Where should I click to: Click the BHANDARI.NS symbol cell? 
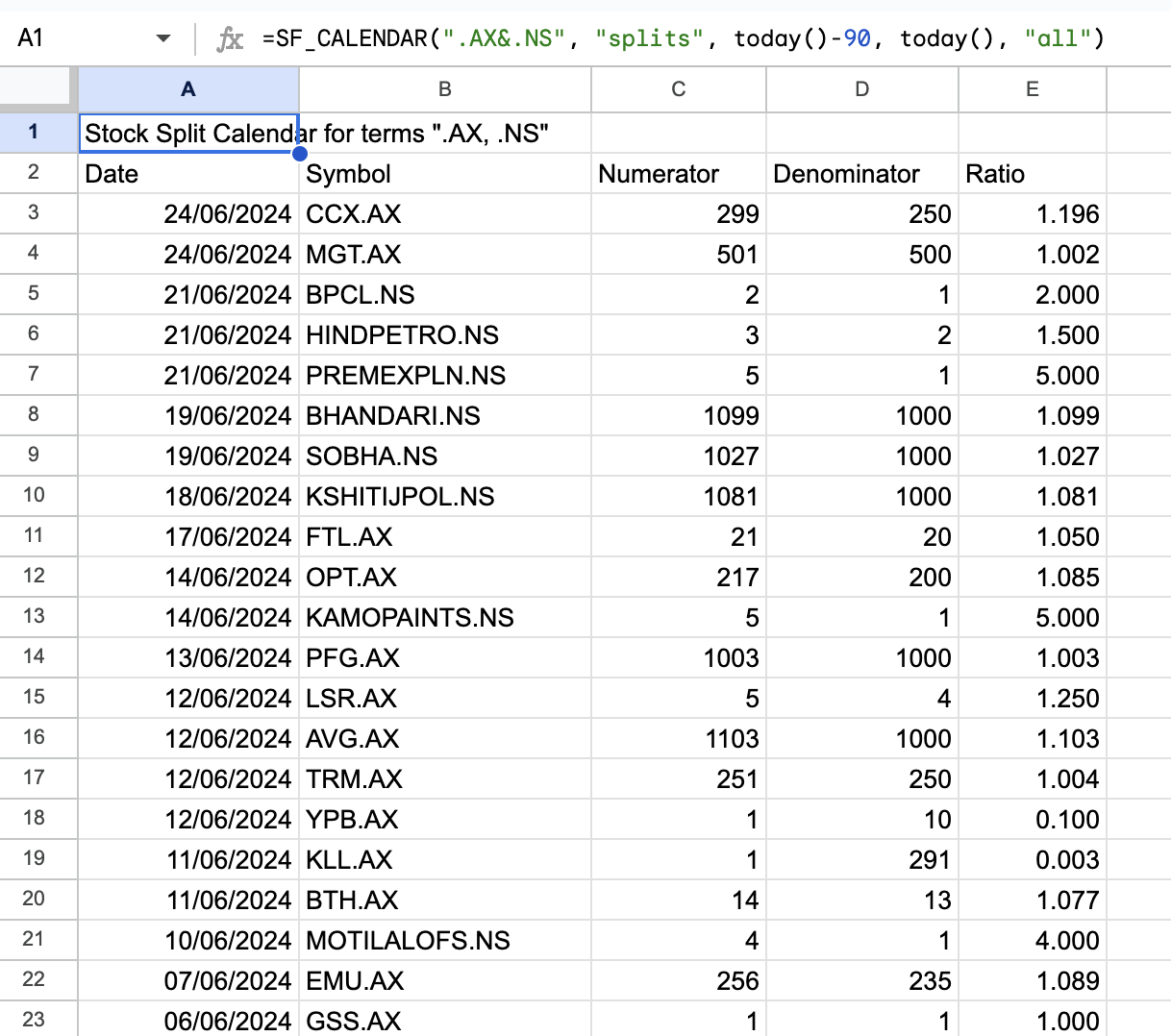445,416
